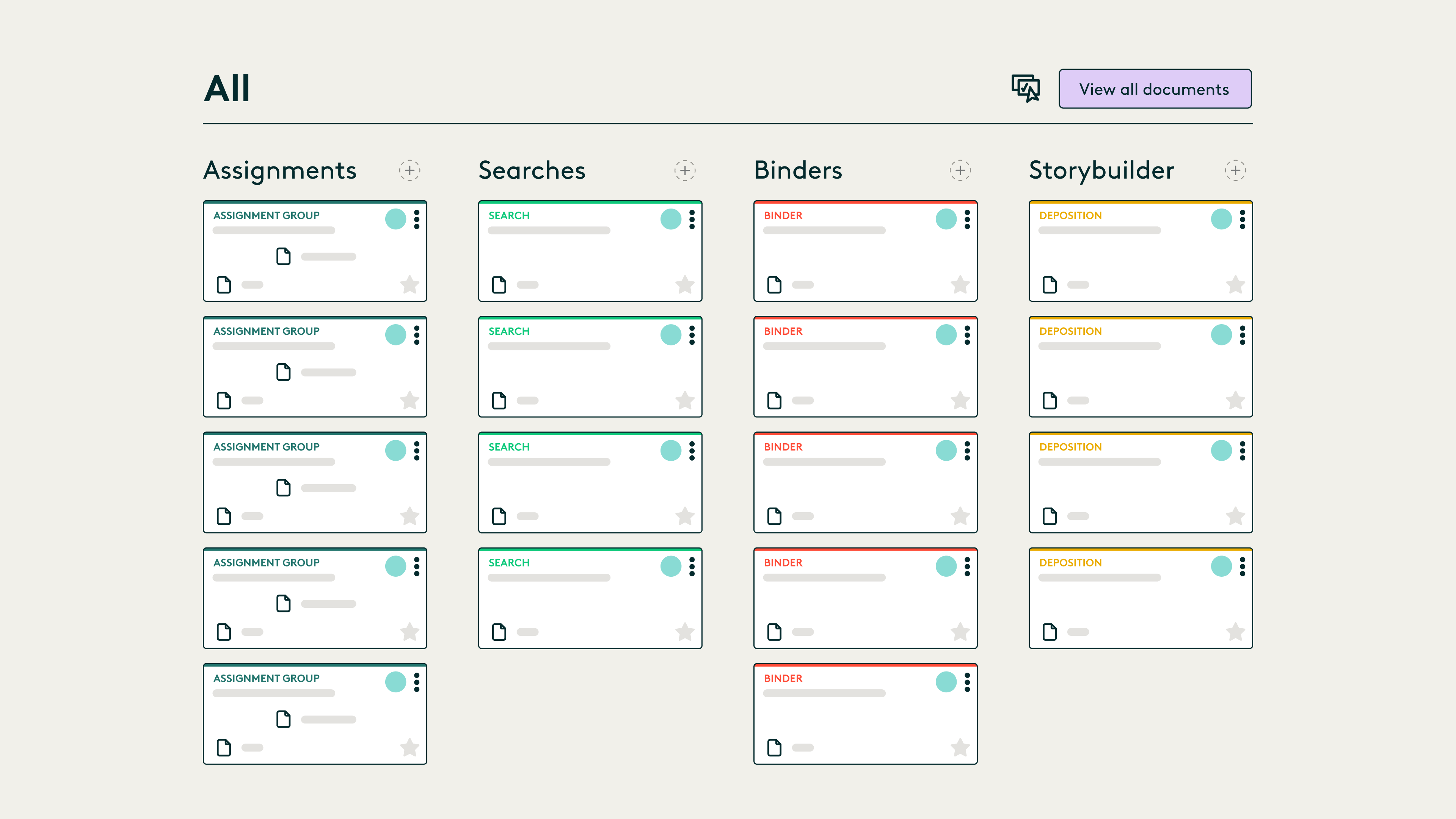The image size is (1456, 819).
Task: Click the teal avatar circle on the first Binder card
Action: (946, 219)
